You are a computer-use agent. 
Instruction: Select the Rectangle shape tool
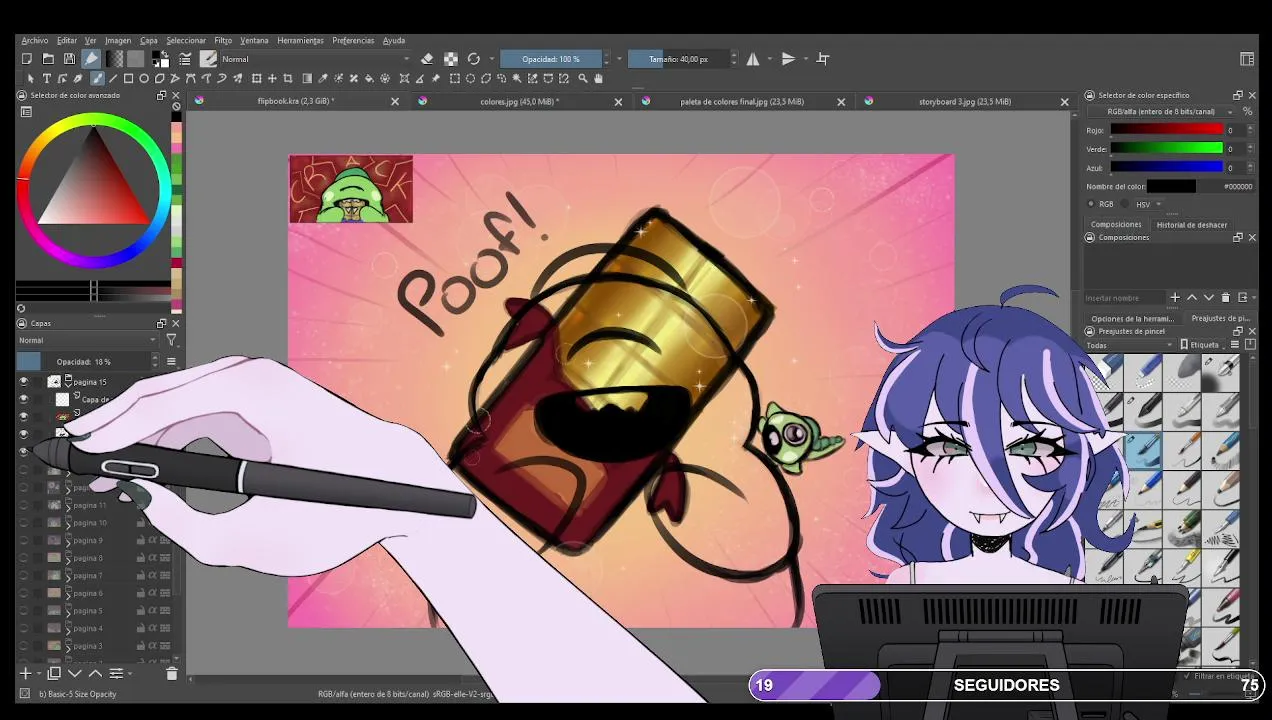coord(128,78)
